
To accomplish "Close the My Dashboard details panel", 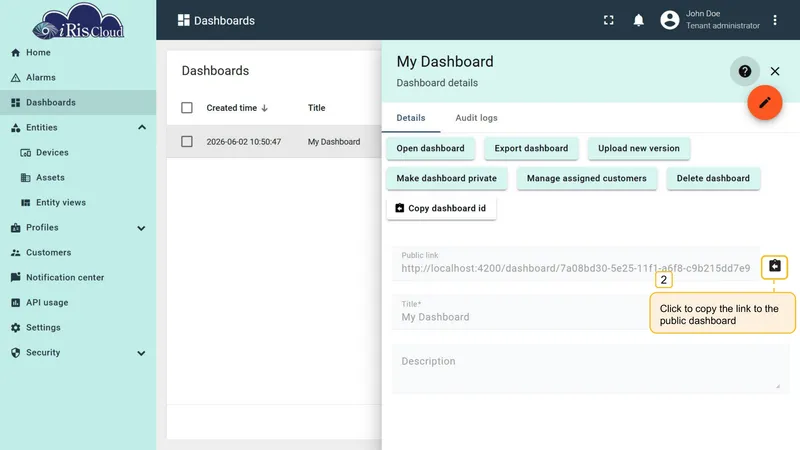I will pyautogui.click(x=775, y=71).
